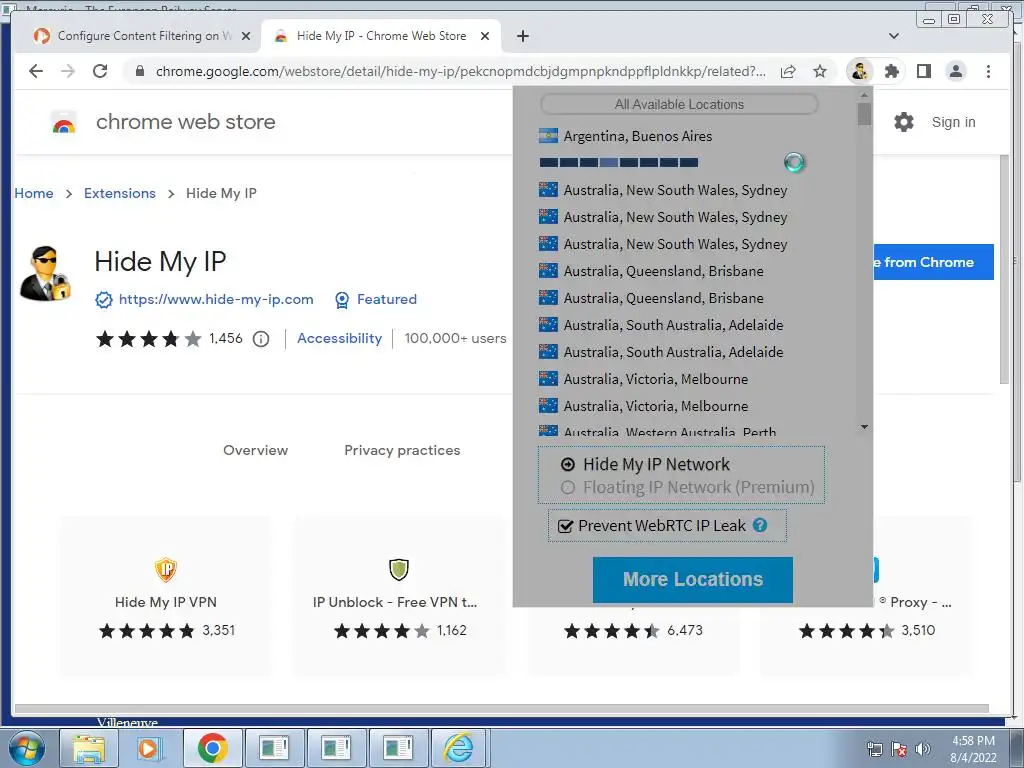Open the https://www.hide-my-ip.com link
Screen dimensions: 1024x768
pyautogui.click(x=216, y=299)
